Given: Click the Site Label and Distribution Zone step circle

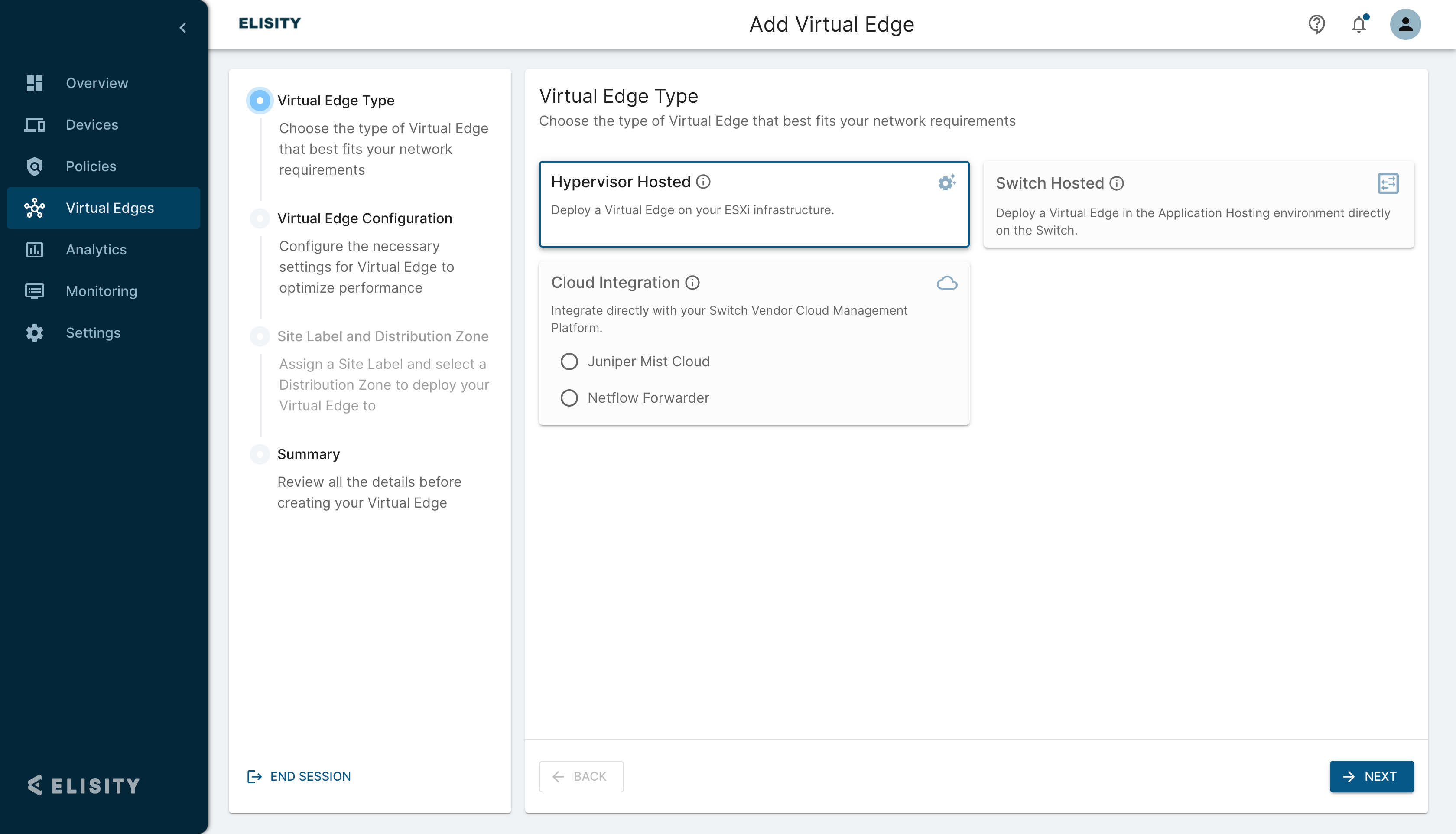Looking at the screenshot, I should 260,336.
